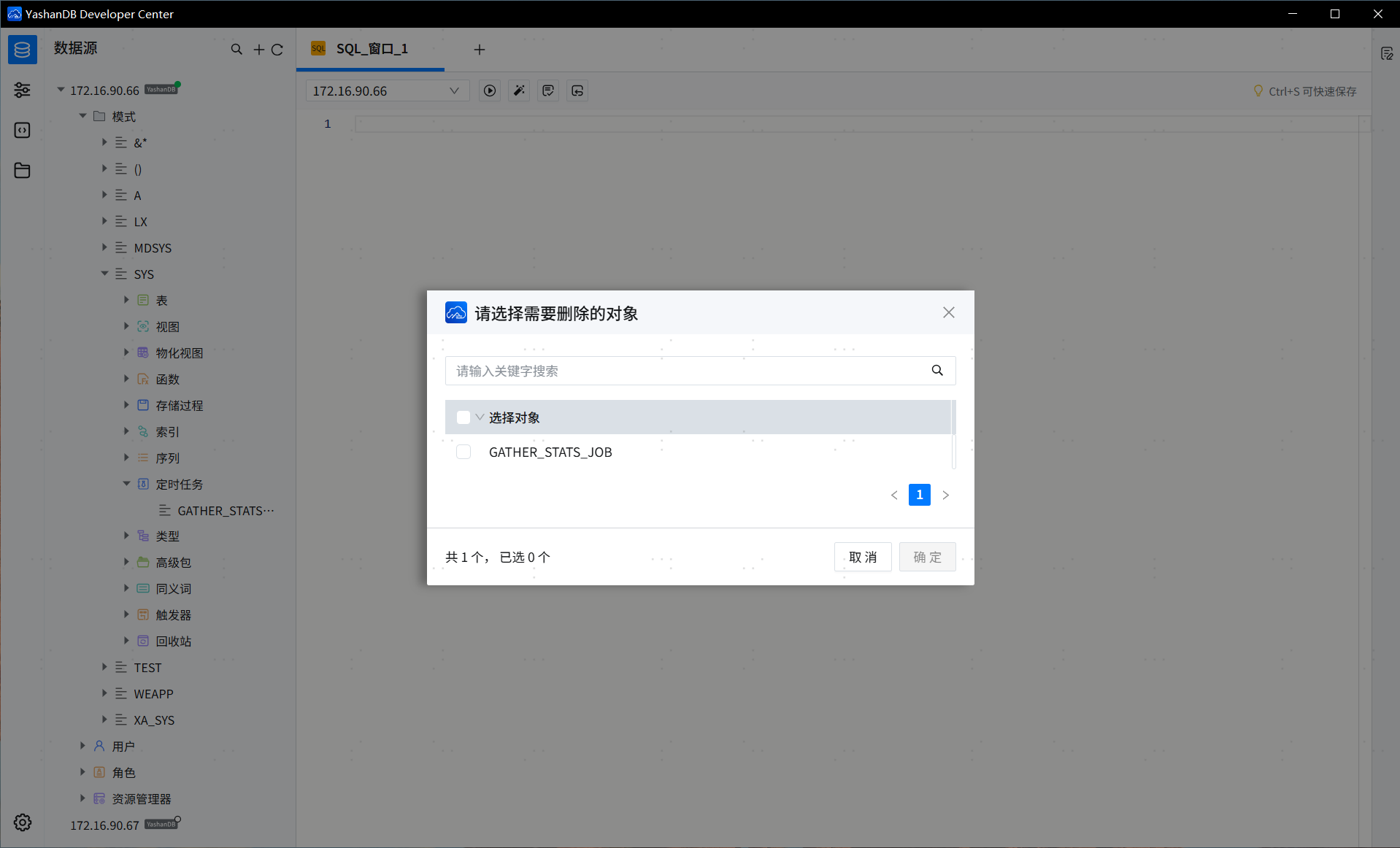Click previous page arrow in dialog
Screen dimensions: 1400x848
[894, 495]
